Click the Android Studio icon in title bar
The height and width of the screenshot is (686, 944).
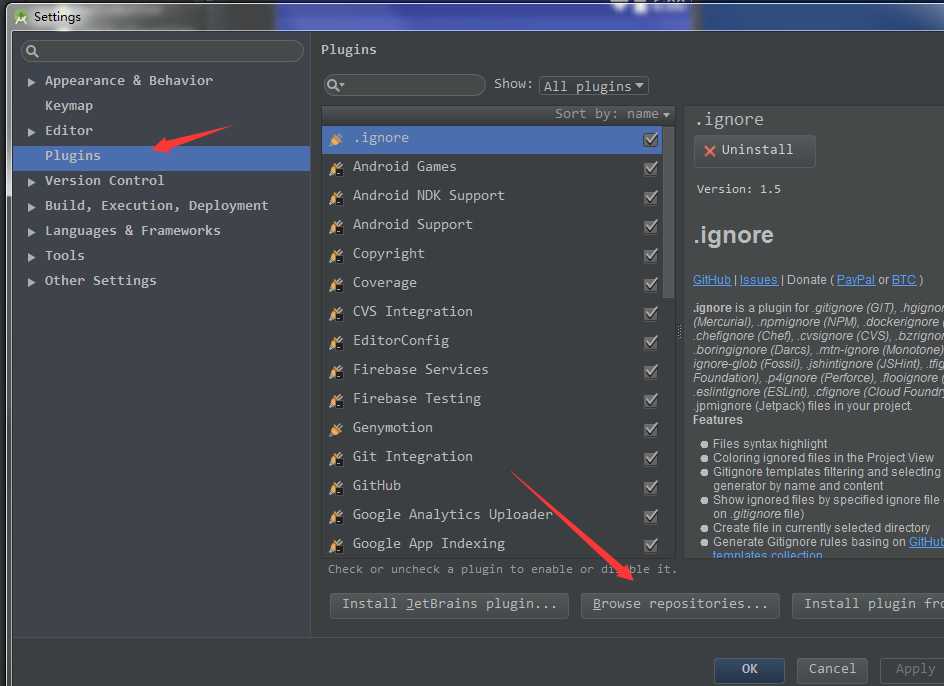21,17
